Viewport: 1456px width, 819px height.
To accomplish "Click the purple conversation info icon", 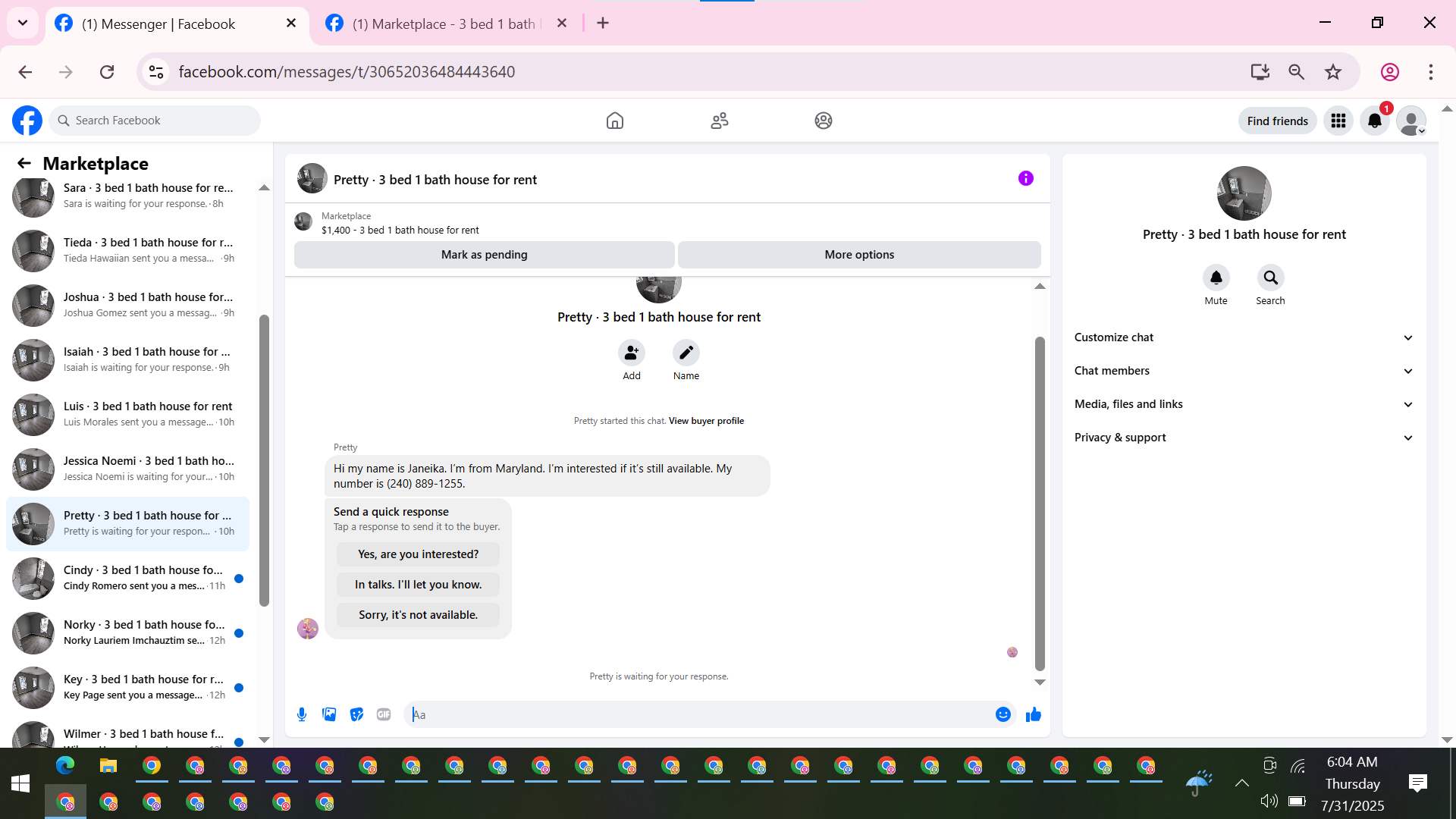I will click(1025, 178).
